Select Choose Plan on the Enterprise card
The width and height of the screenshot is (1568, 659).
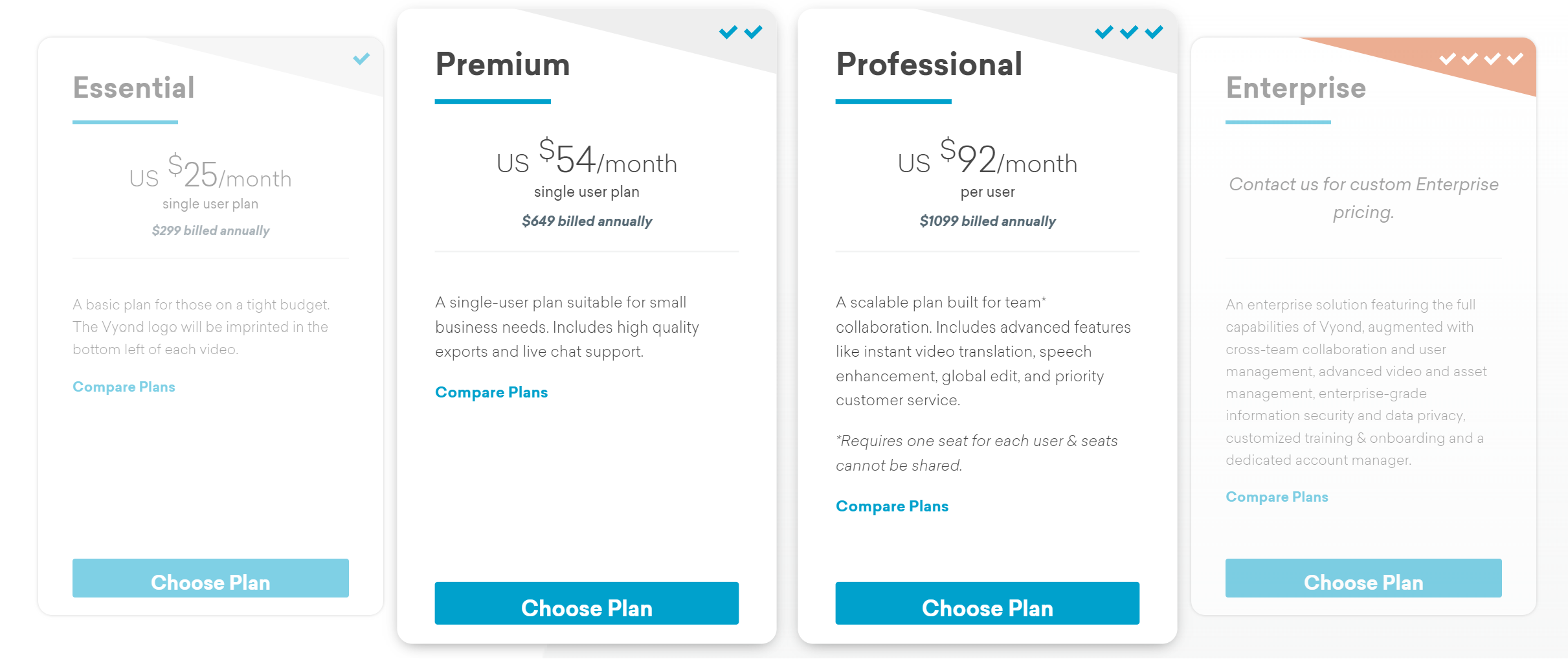click(1363, 578)
